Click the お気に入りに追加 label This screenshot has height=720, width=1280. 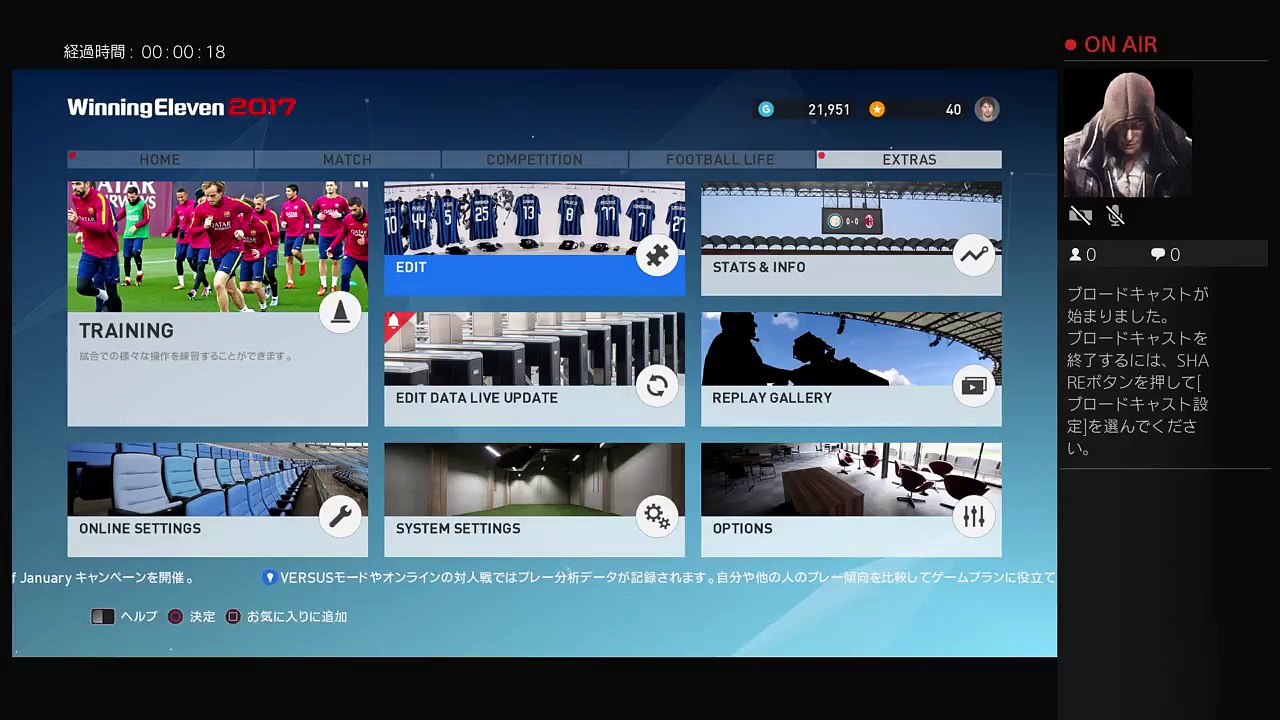[x=297, y=617]
